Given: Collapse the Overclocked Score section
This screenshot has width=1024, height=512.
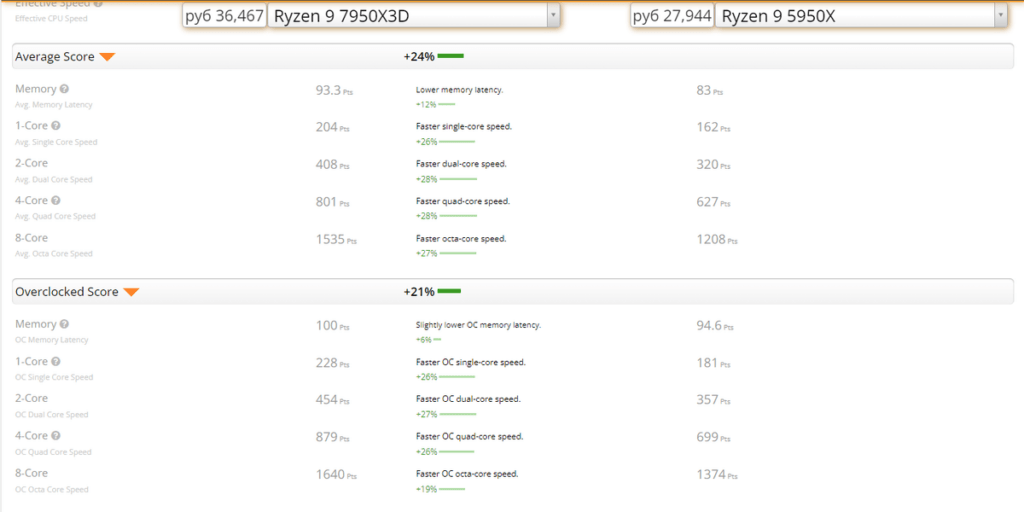Looking at the screenshot, I should pos(513,292).
